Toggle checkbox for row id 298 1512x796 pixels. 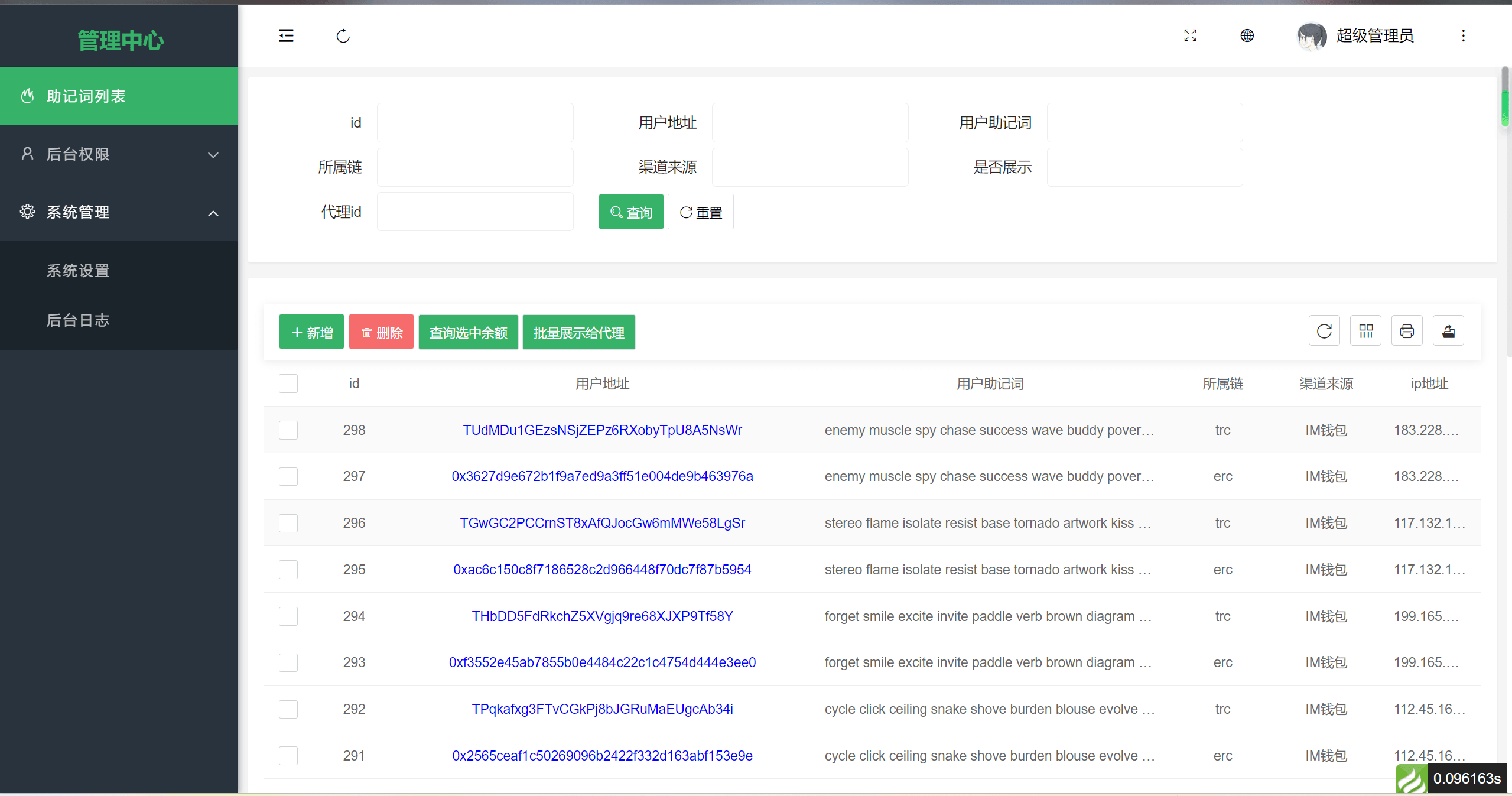288,428
